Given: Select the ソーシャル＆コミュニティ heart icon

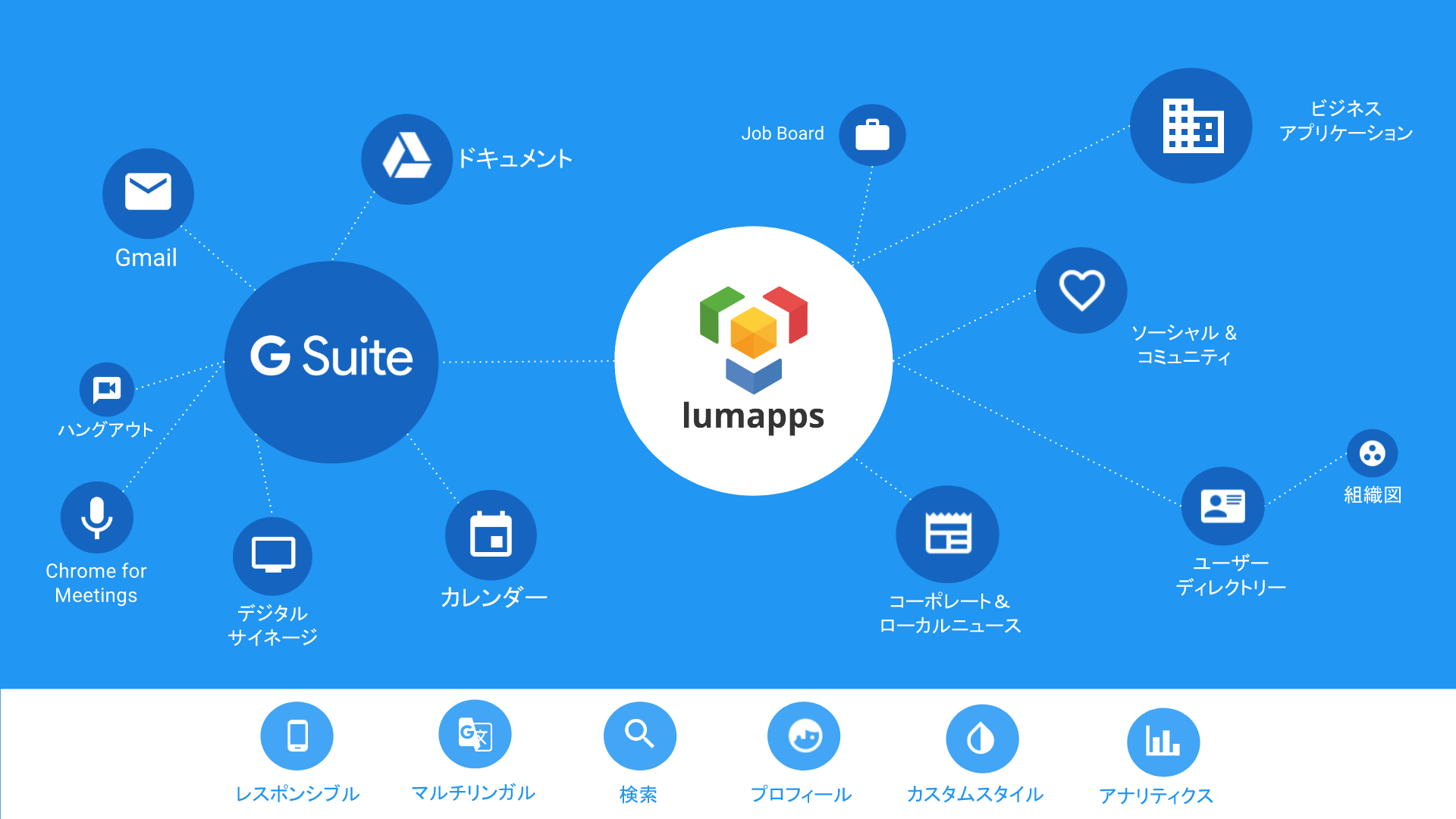Looking at the screenshot, I should pyautogui.click(x=1081, y=290).
